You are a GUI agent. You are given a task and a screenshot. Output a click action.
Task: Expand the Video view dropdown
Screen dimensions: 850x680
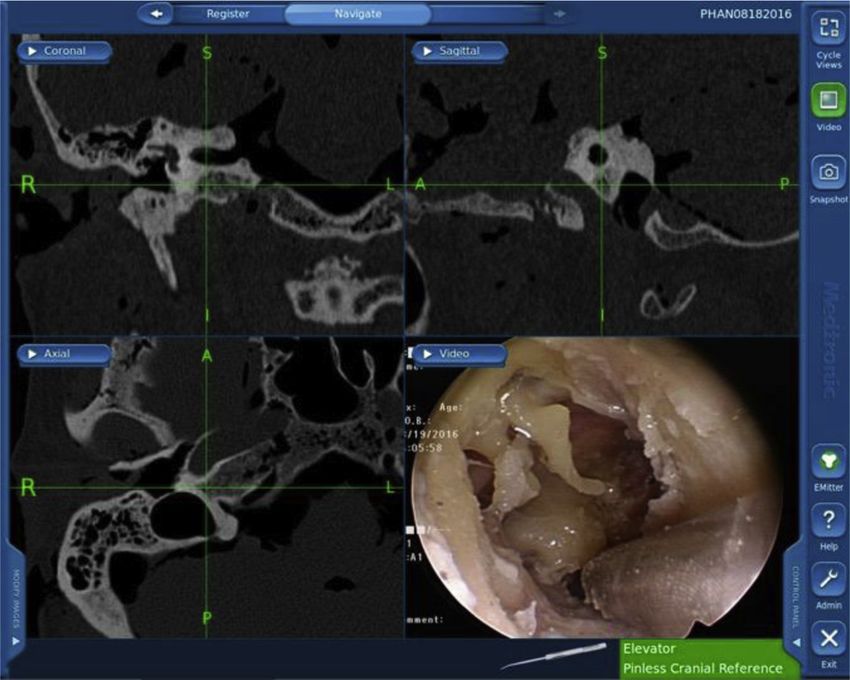click(x=459, y=354)
